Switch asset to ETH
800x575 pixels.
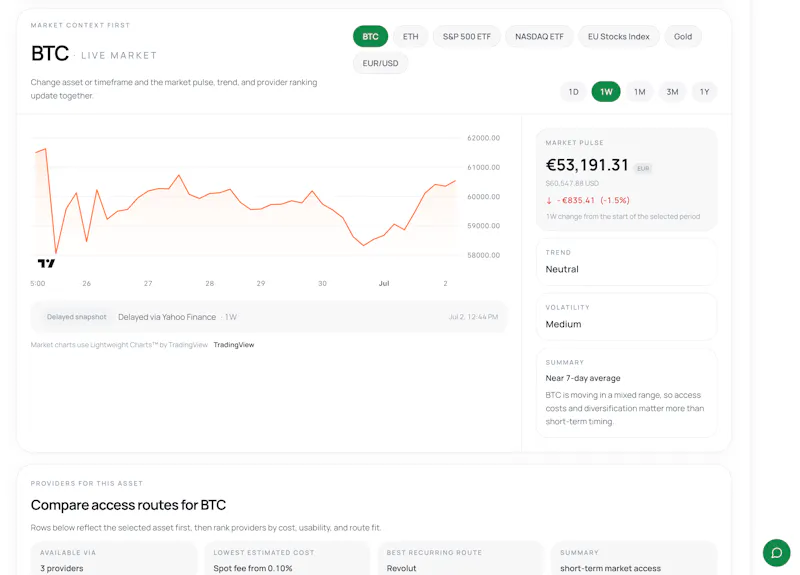click(410, 37)
